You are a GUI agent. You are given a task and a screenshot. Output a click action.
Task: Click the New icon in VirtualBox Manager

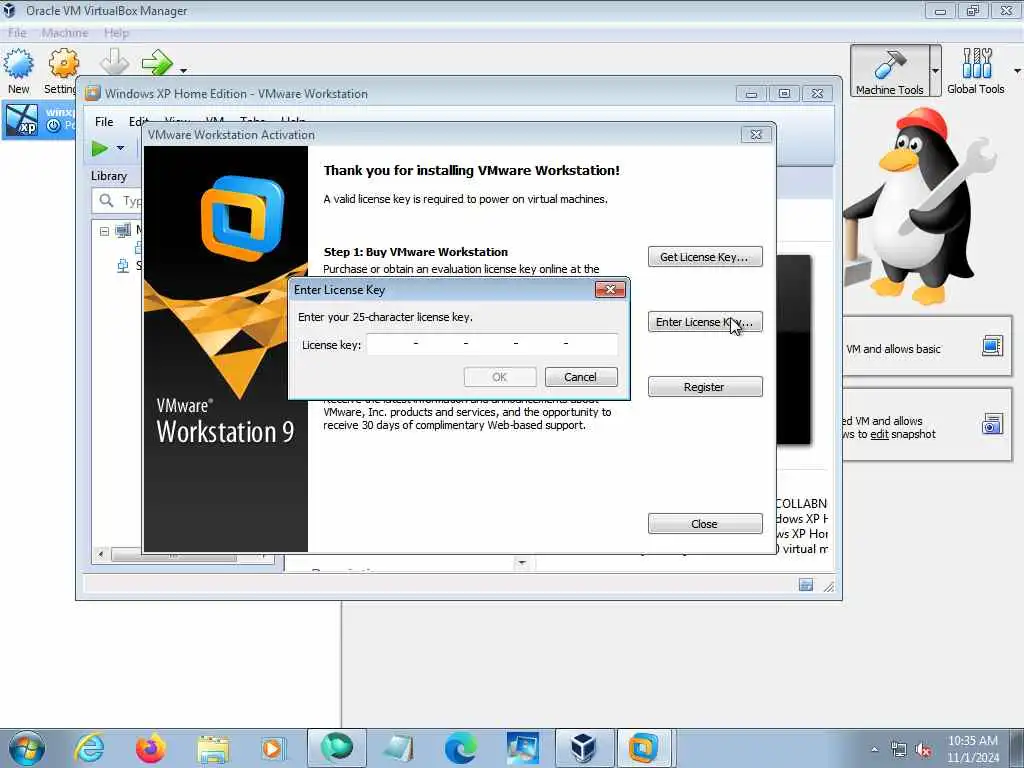(x=18, y=70)
